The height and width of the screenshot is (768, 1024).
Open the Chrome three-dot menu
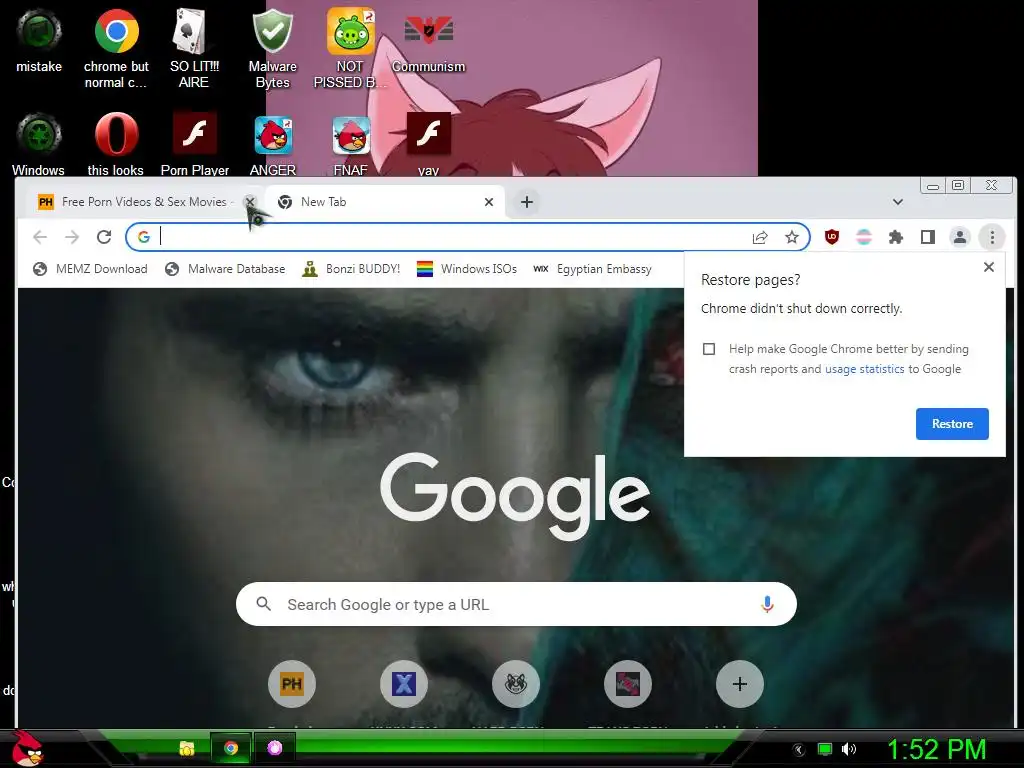pos(992,237)
